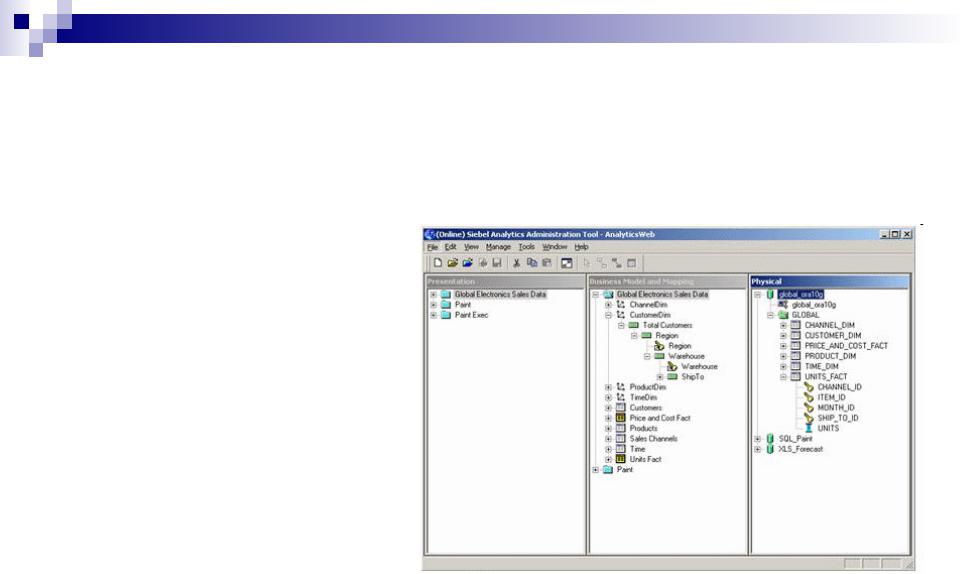Click the last toolbar icon on the right
Viewport: 960px width, 574px height.
(631, 263)
